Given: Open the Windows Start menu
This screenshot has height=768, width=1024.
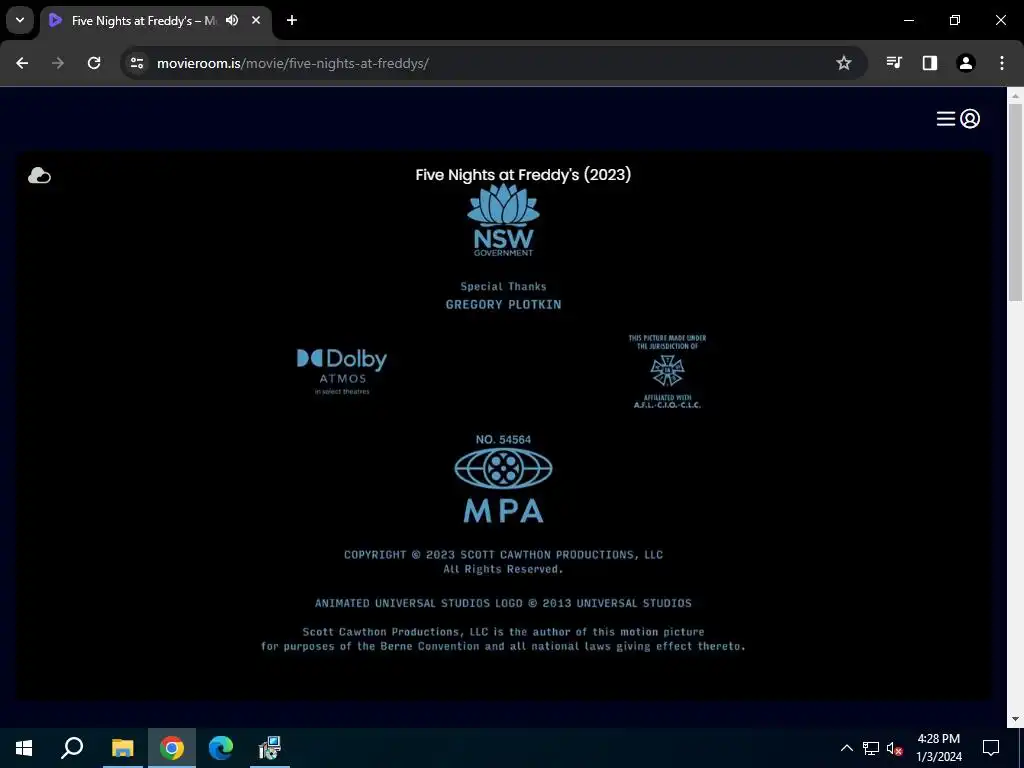Looking at the screenshot, I should (x=24, y=748).
